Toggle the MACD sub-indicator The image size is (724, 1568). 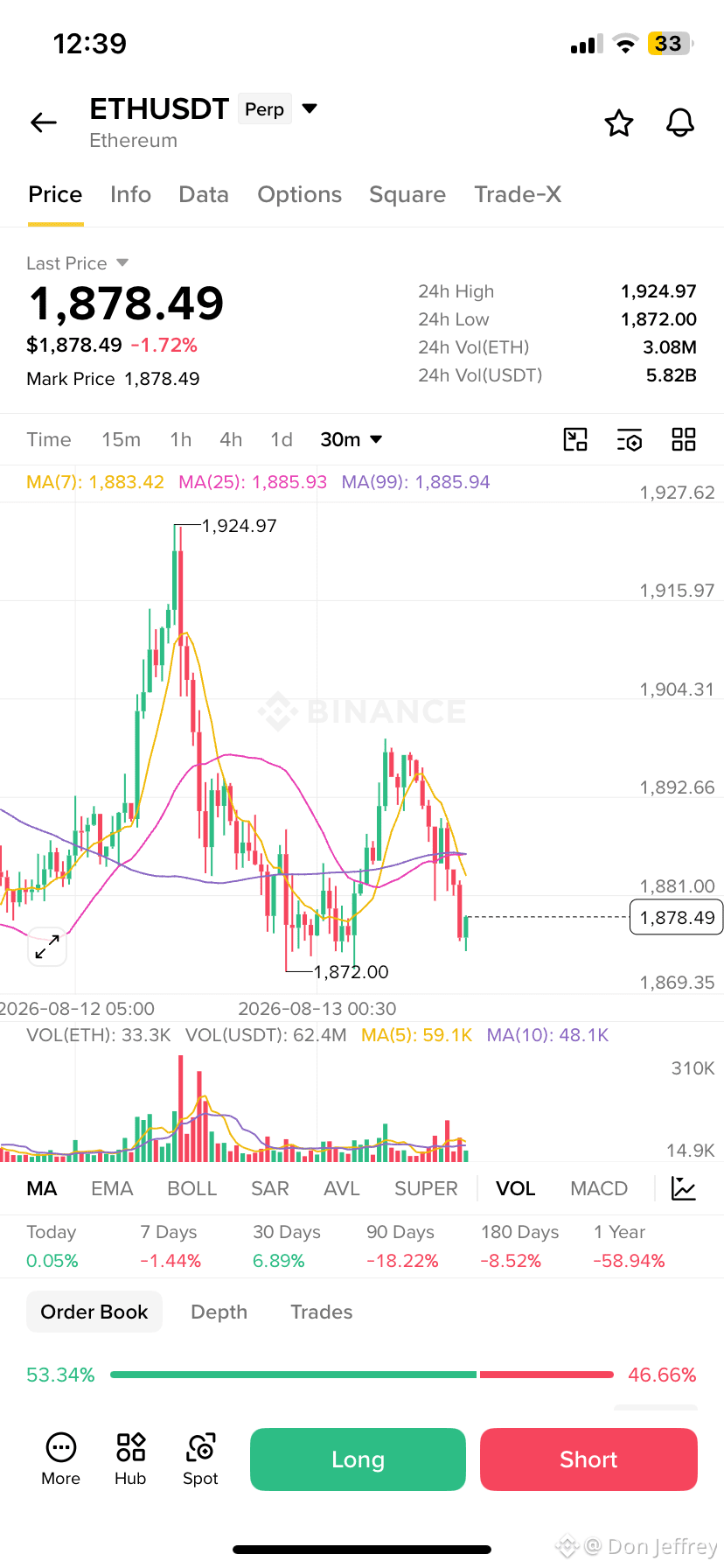pos(599,1188)
